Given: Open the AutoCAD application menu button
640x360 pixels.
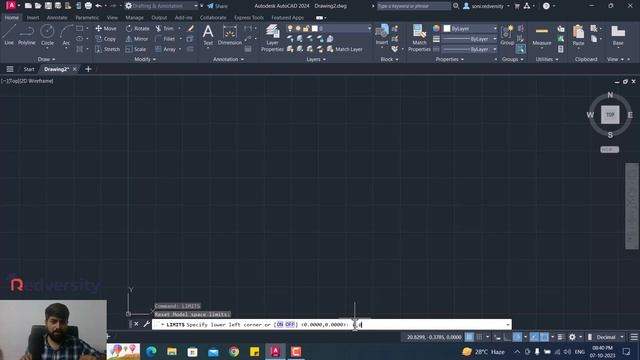Looking at the screenshot, I should point(11,5).
